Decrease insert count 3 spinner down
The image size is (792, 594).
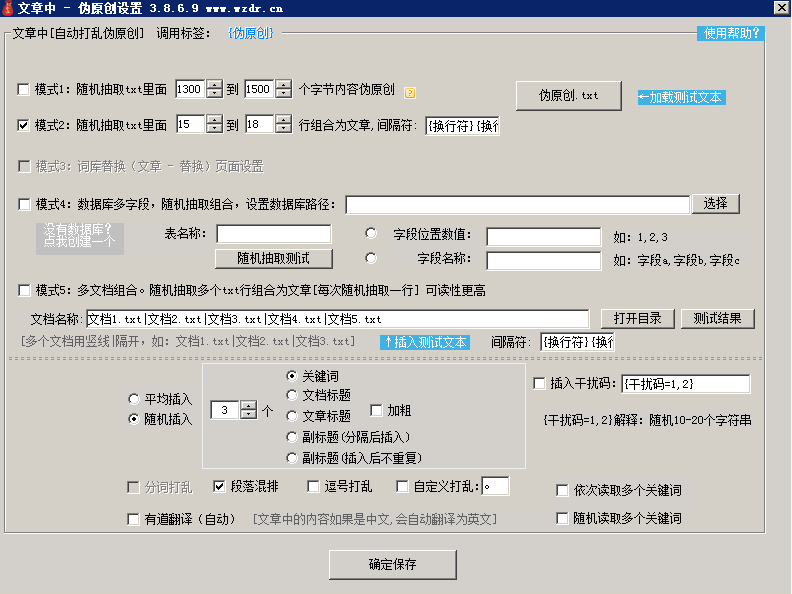(x=249, y=414)
